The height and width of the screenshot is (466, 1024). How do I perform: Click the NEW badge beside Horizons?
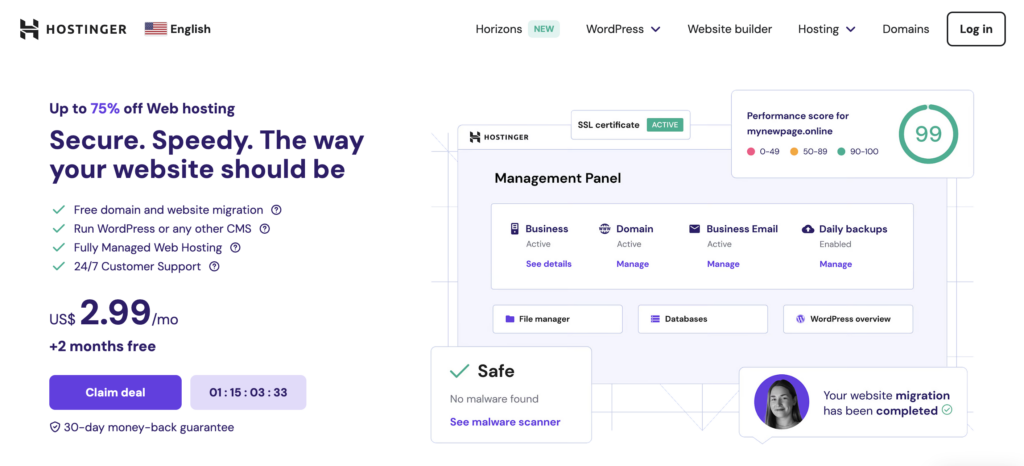pos(544,29)
